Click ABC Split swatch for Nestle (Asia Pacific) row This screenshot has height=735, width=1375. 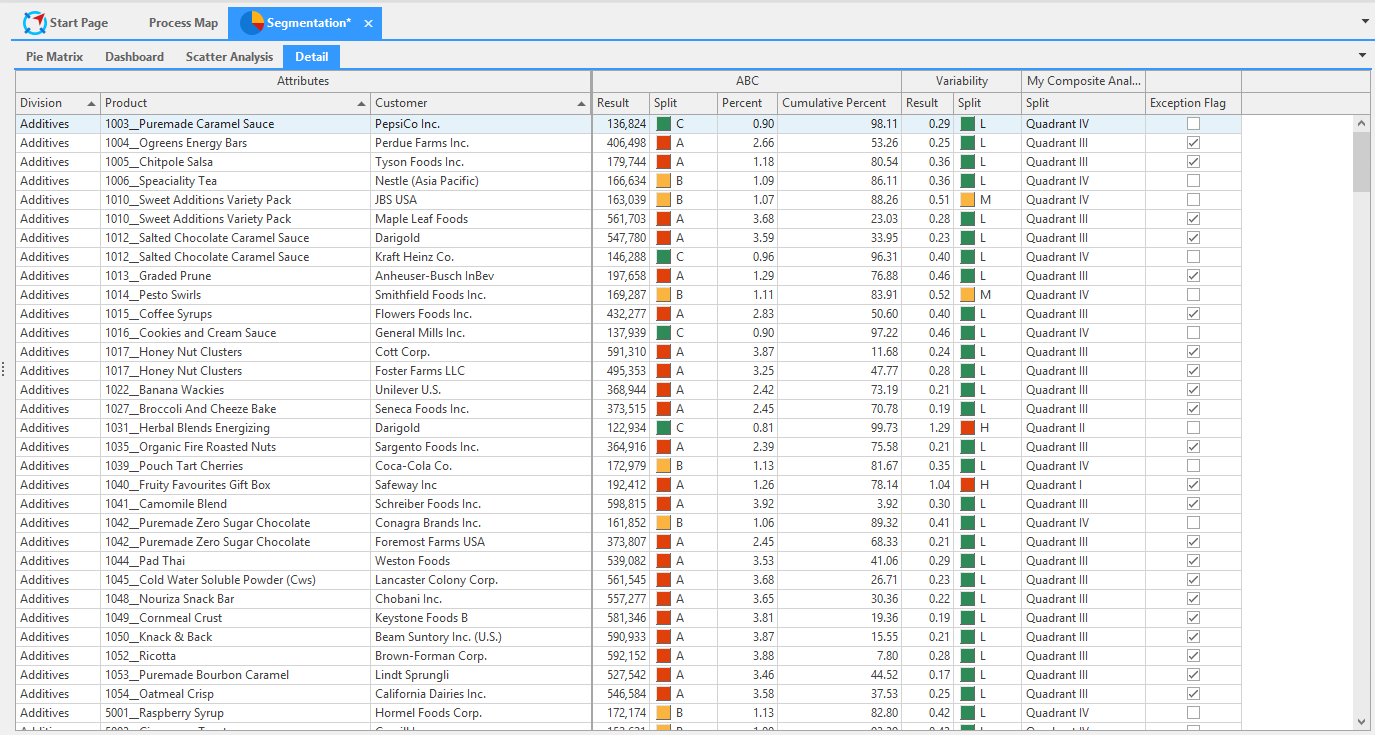coord(663,181)
